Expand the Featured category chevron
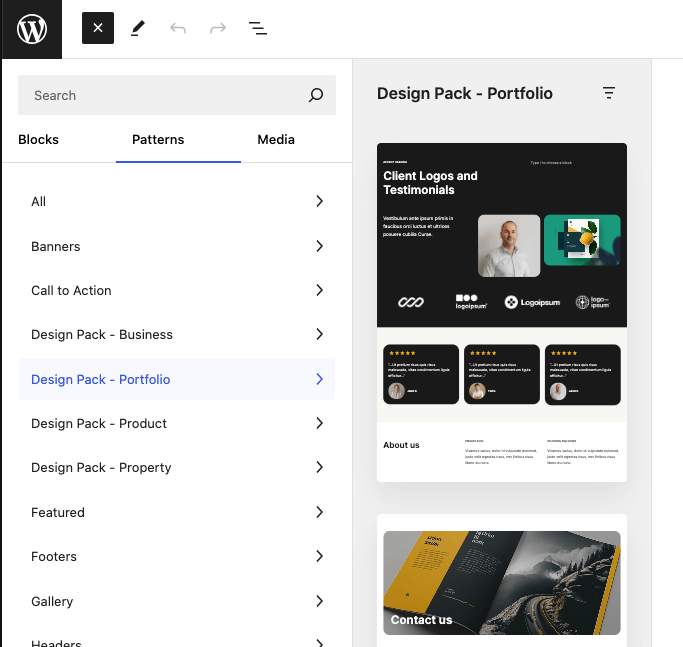Screen dimensions: 683x647 (319, 512)
